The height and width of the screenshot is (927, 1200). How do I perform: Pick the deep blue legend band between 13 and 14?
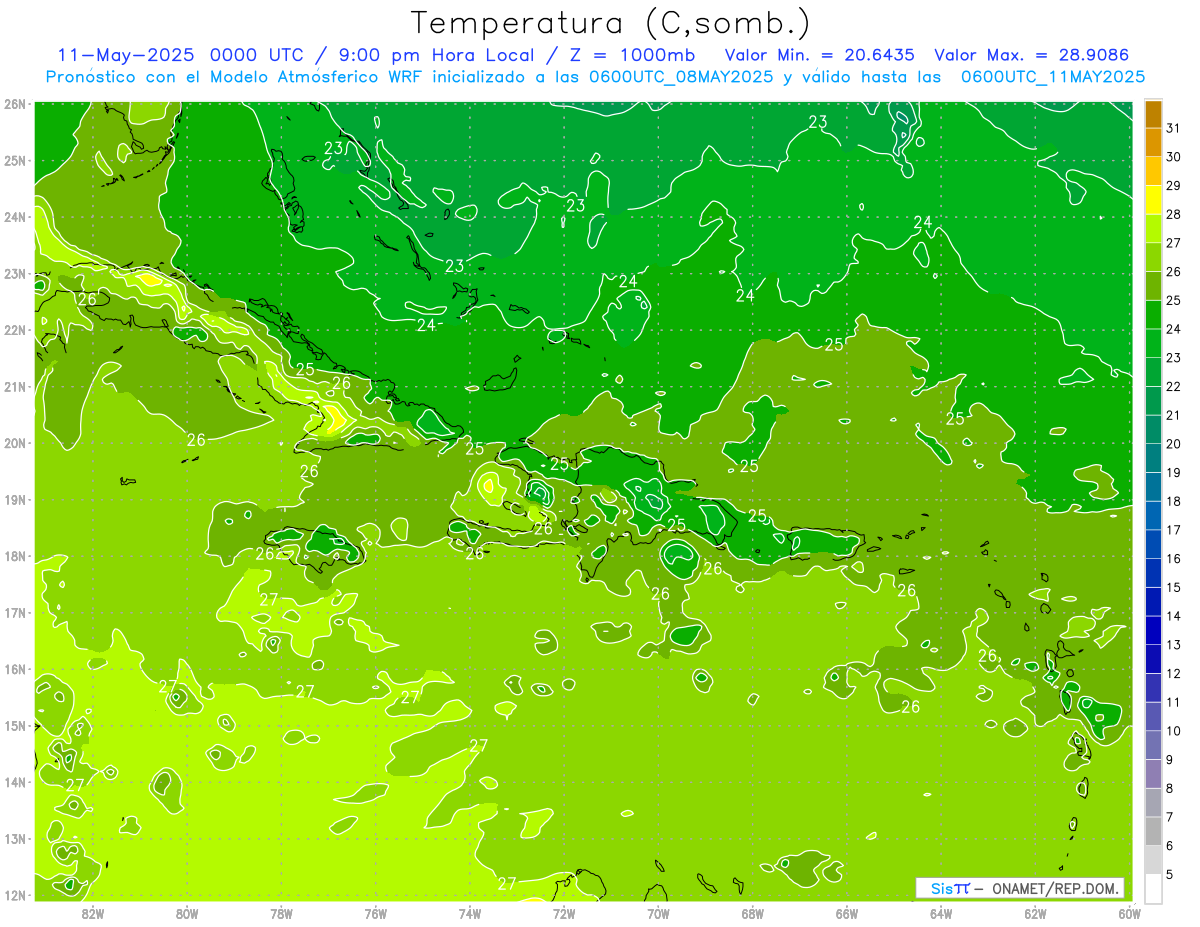[x=1153, y=630]
